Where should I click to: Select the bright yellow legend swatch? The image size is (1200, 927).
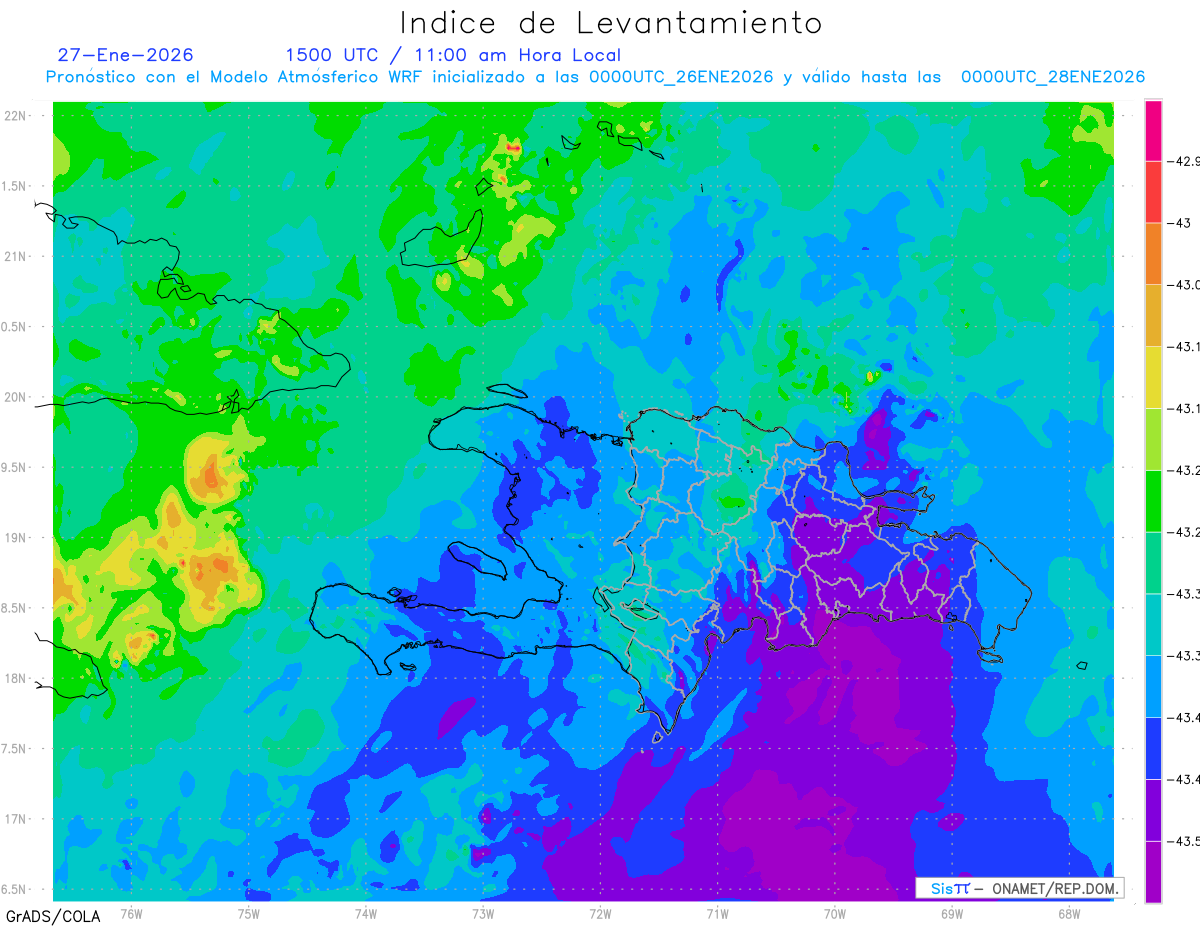coord(1153,377)
